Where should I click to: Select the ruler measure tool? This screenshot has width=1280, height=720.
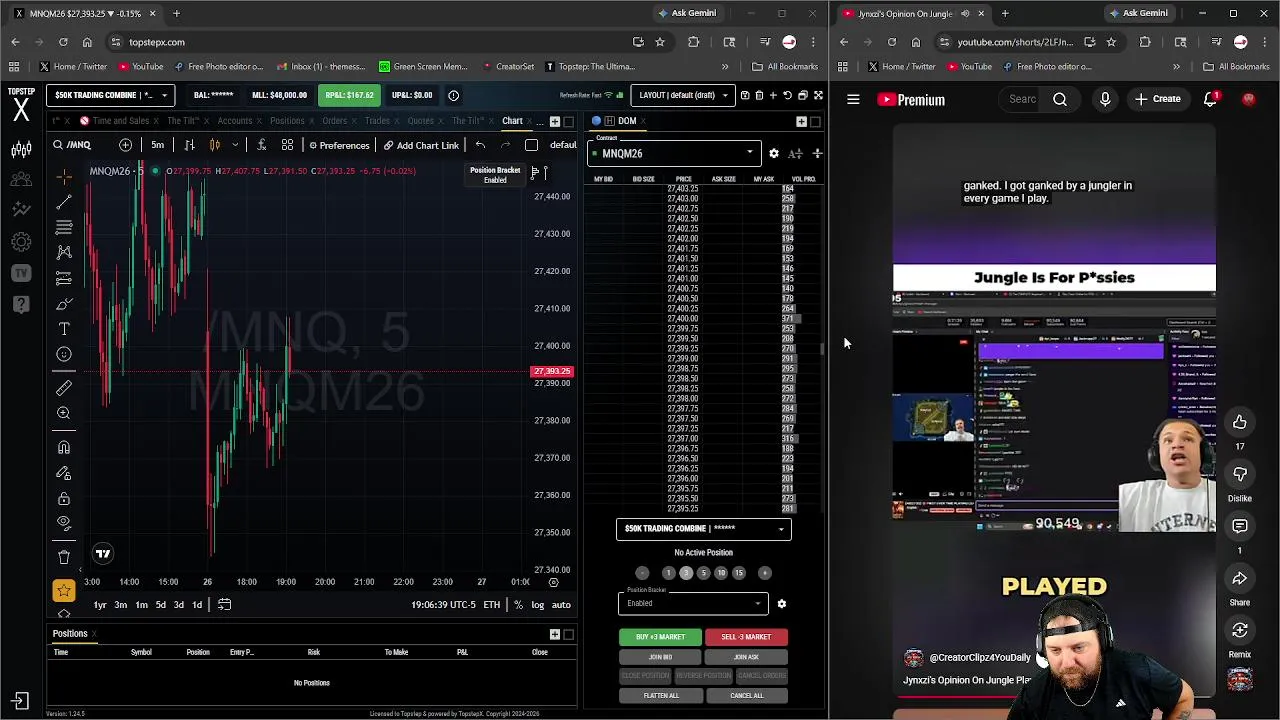[64, 387]
